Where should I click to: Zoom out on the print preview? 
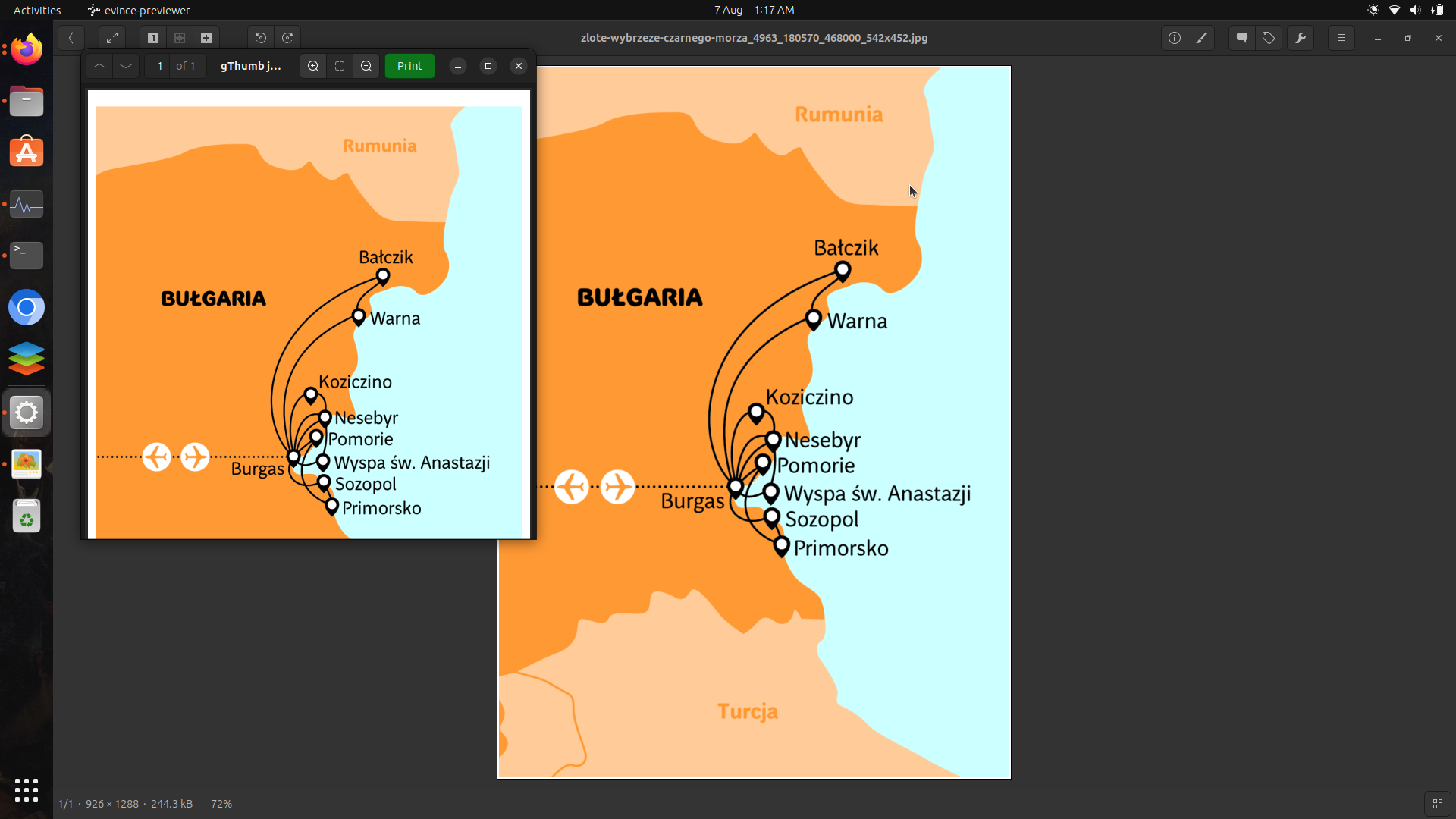click(366, 66)
